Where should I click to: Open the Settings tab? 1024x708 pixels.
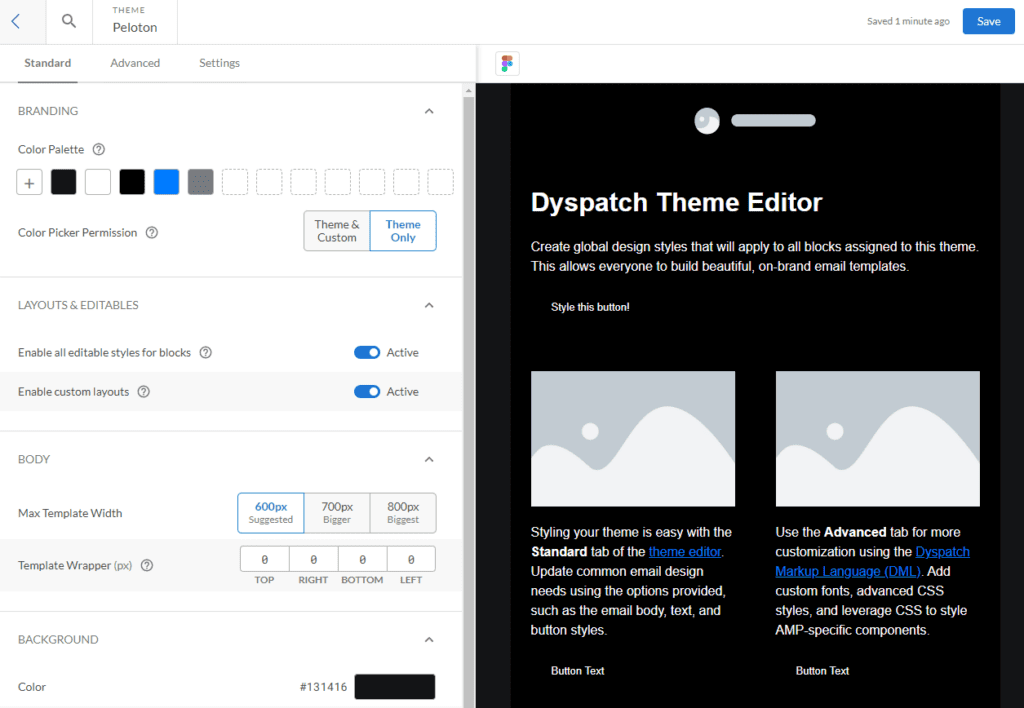click(x=219, y=63)
